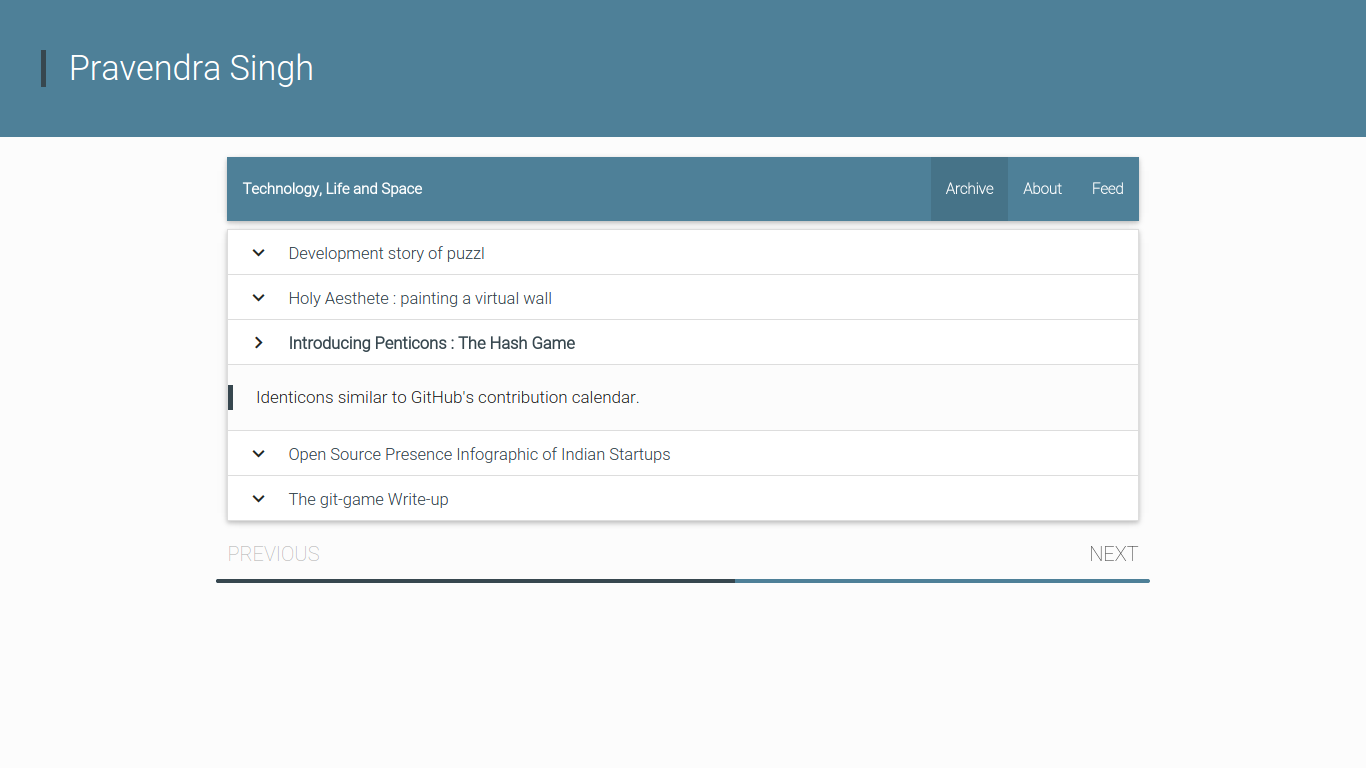The width and height of the screenshot is (1366, 768).
Task: Expand 'The git-game Write-up' chevron
Action: pos(259,499)
